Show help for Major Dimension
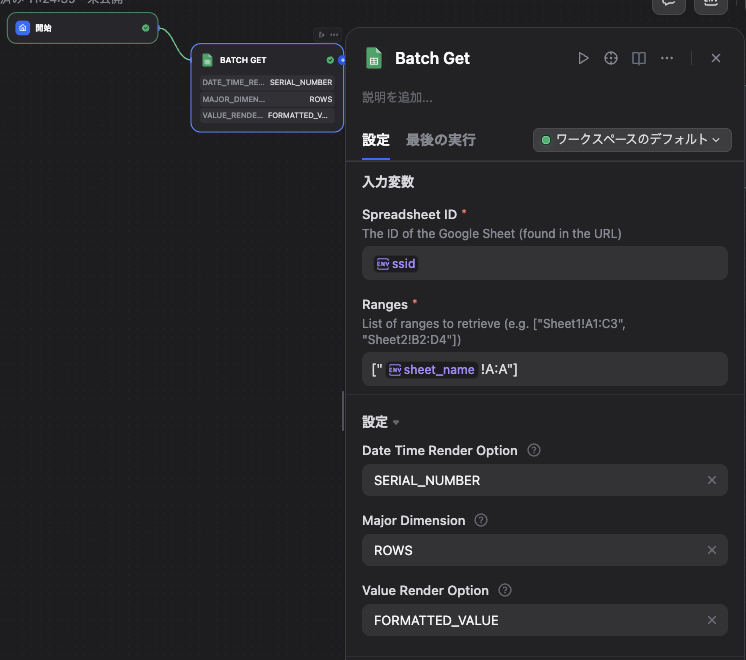The image size is (746, 660). tap(481, 520)
